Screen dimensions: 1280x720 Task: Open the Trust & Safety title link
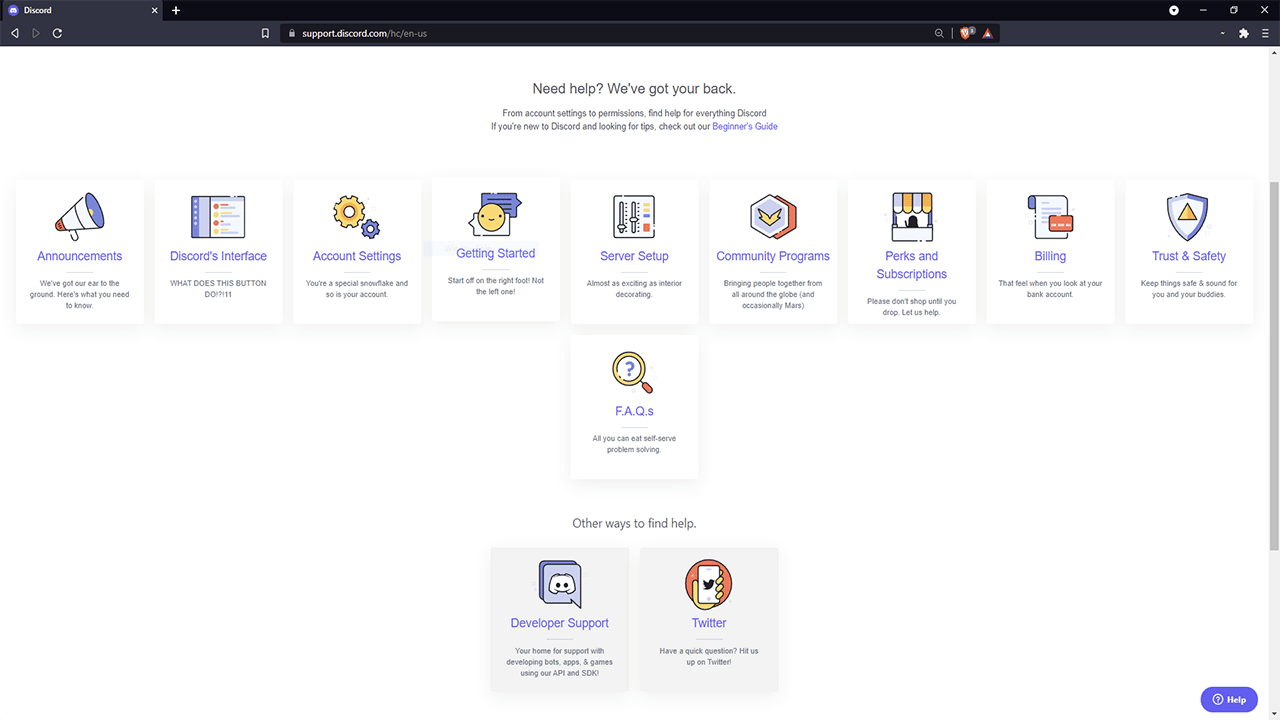[1189, 256]
